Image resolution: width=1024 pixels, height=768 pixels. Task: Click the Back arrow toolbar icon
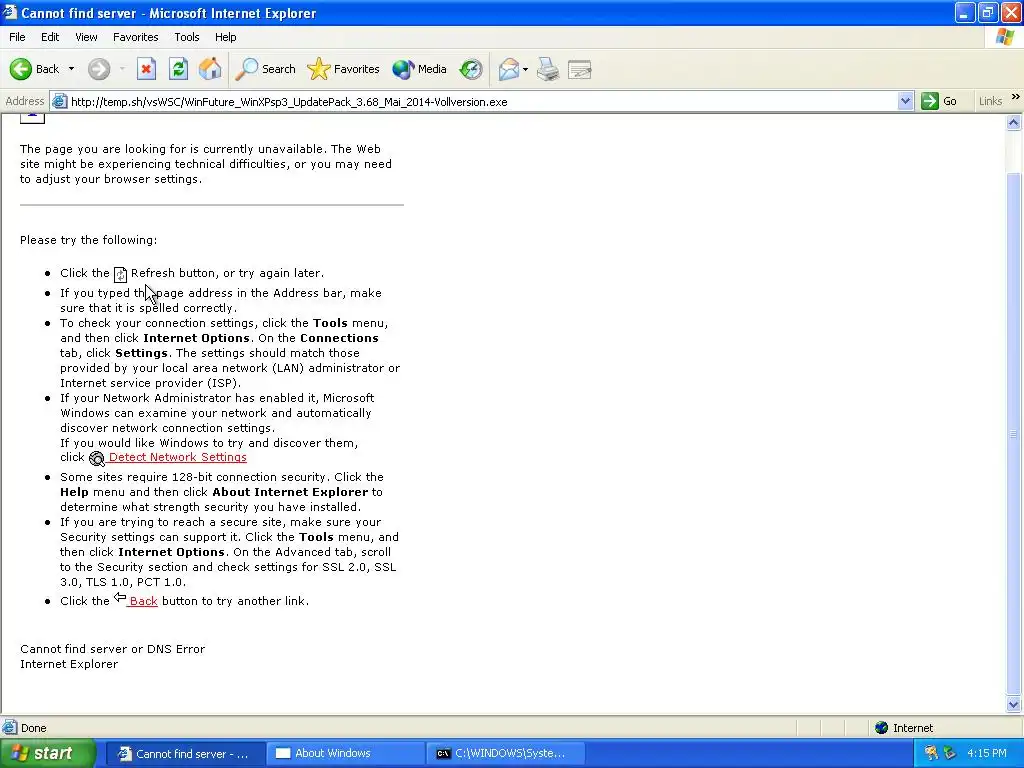coord(21,69)
